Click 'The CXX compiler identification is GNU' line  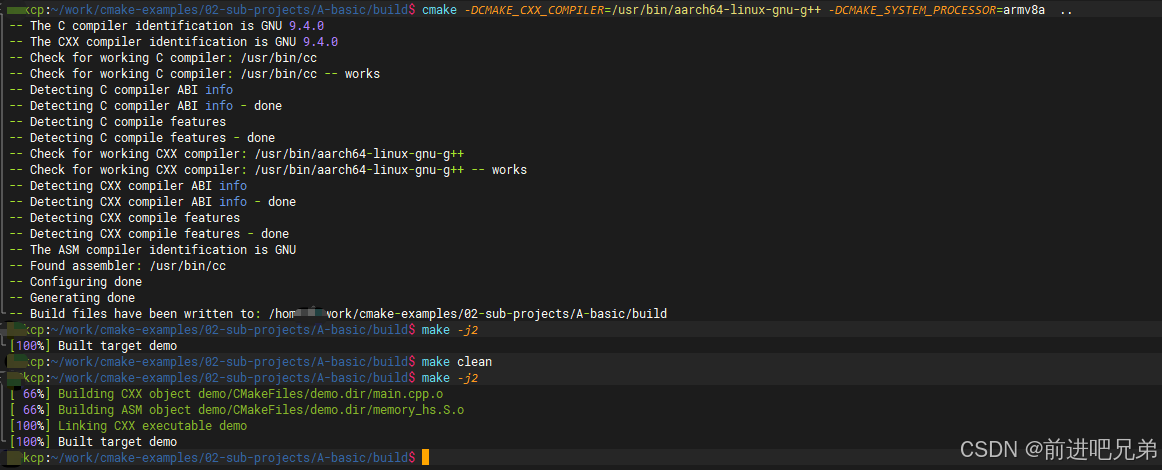pyautogui.click(x=174, y=42)
